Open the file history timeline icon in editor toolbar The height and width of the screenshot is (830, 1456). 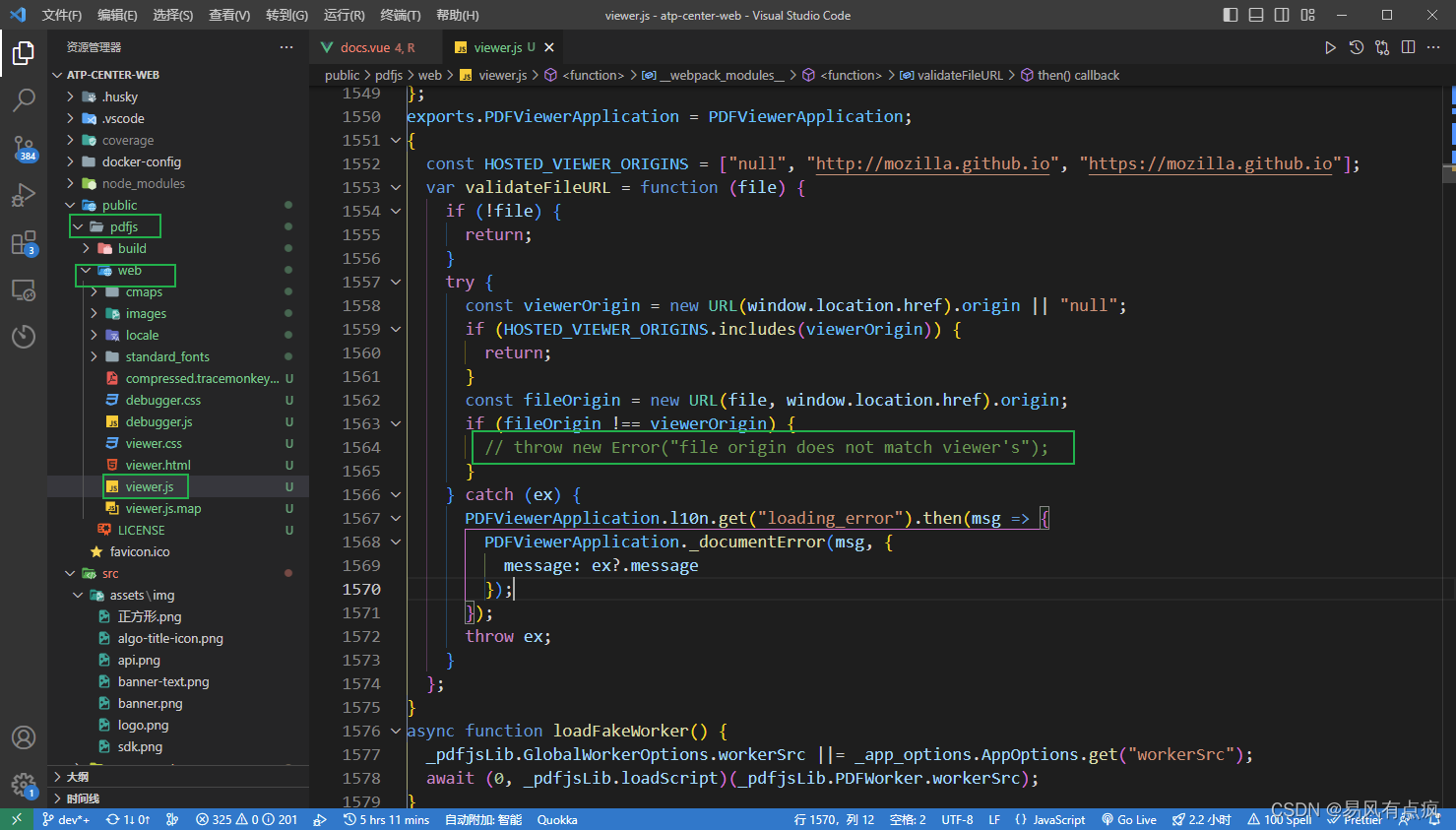point(1357,47)
